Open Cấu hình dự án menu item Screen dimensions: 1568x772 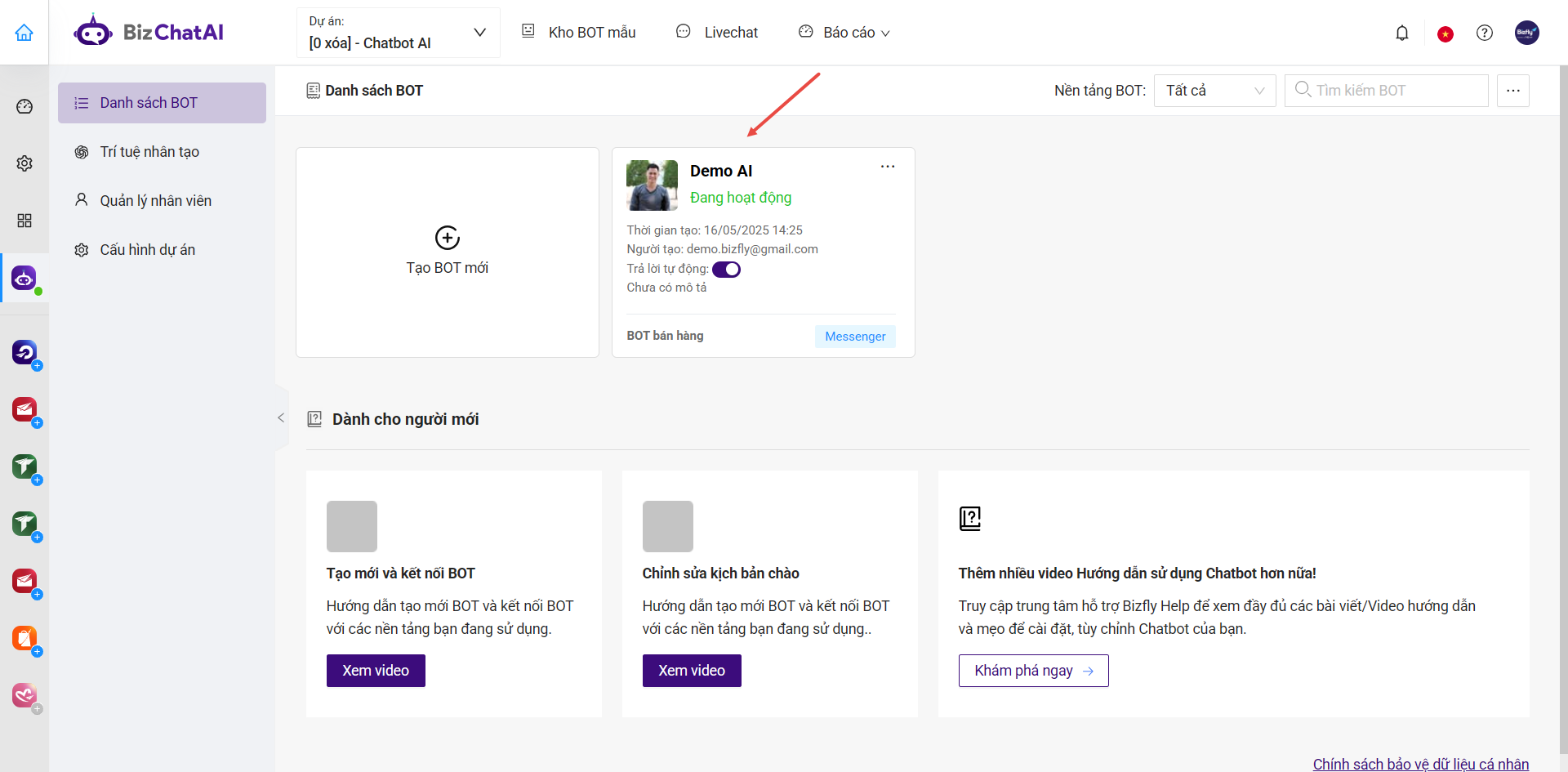pyautogui.click(x=162, y=250)
